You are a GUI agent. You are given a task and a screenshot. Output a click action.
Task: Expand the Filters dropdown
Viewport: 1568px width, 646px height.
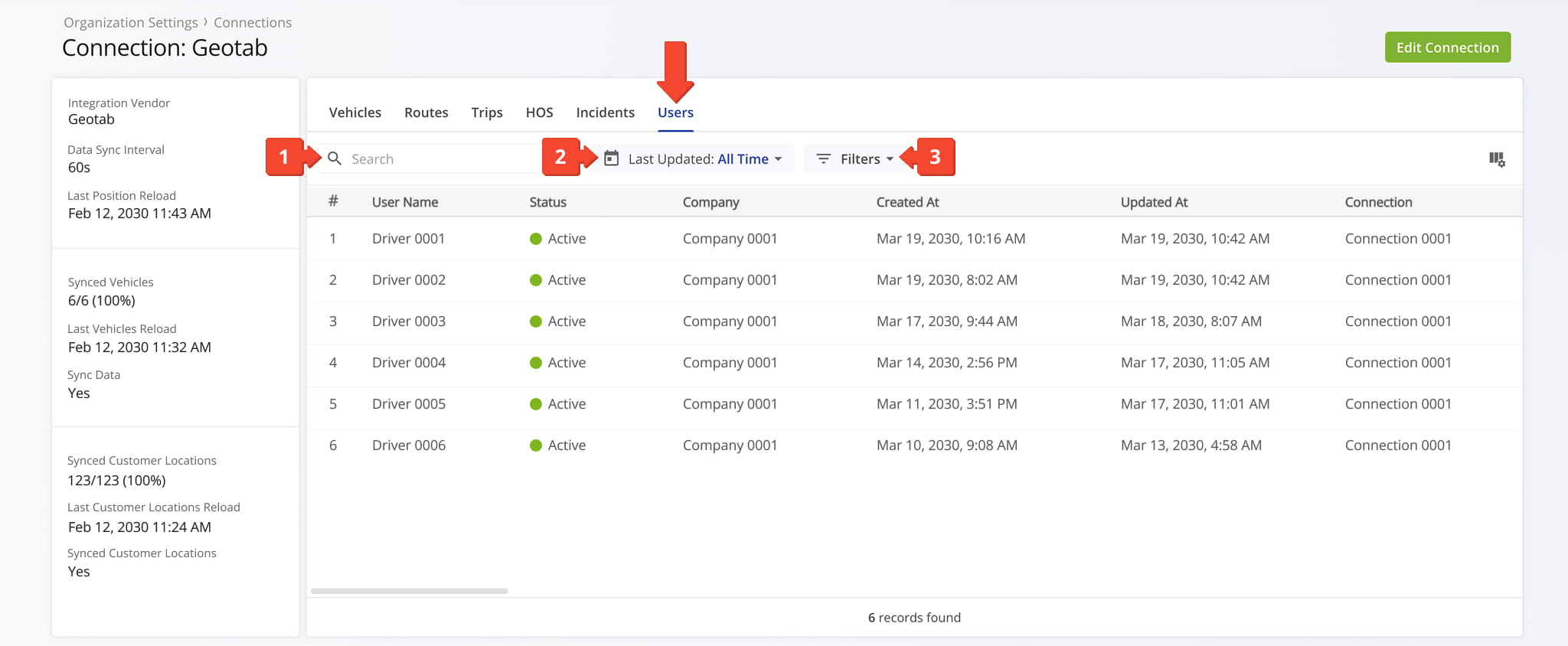click(x=854, y=158)
